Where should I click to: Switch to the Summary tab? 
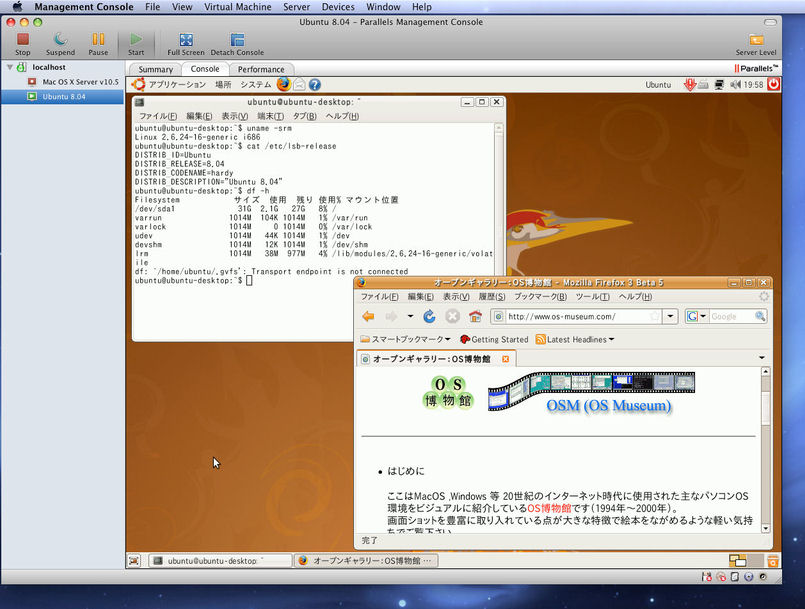(x=155, y=69)
